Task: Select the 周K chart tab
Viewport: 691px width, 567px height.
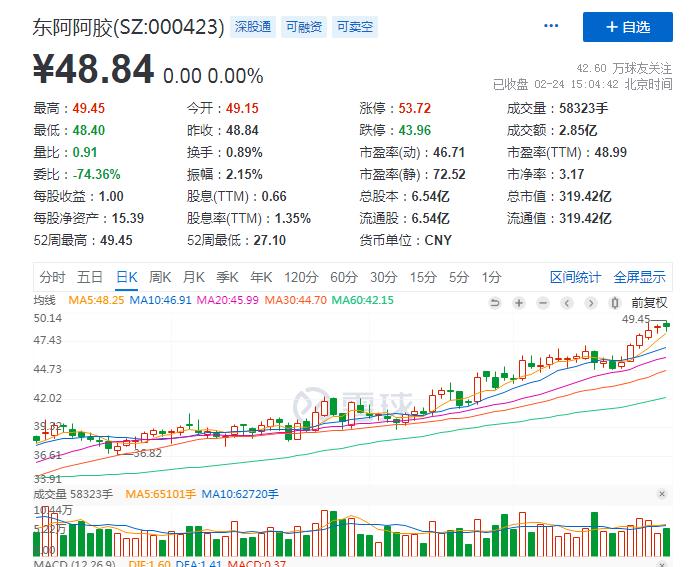Action: [160, 277]
